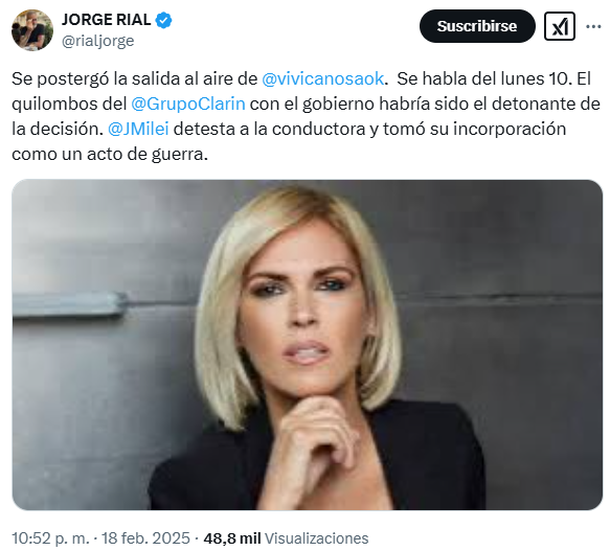Screen dimensions: 610x551
Task: Click the @rialjorge handle
Action: [98, 40]
